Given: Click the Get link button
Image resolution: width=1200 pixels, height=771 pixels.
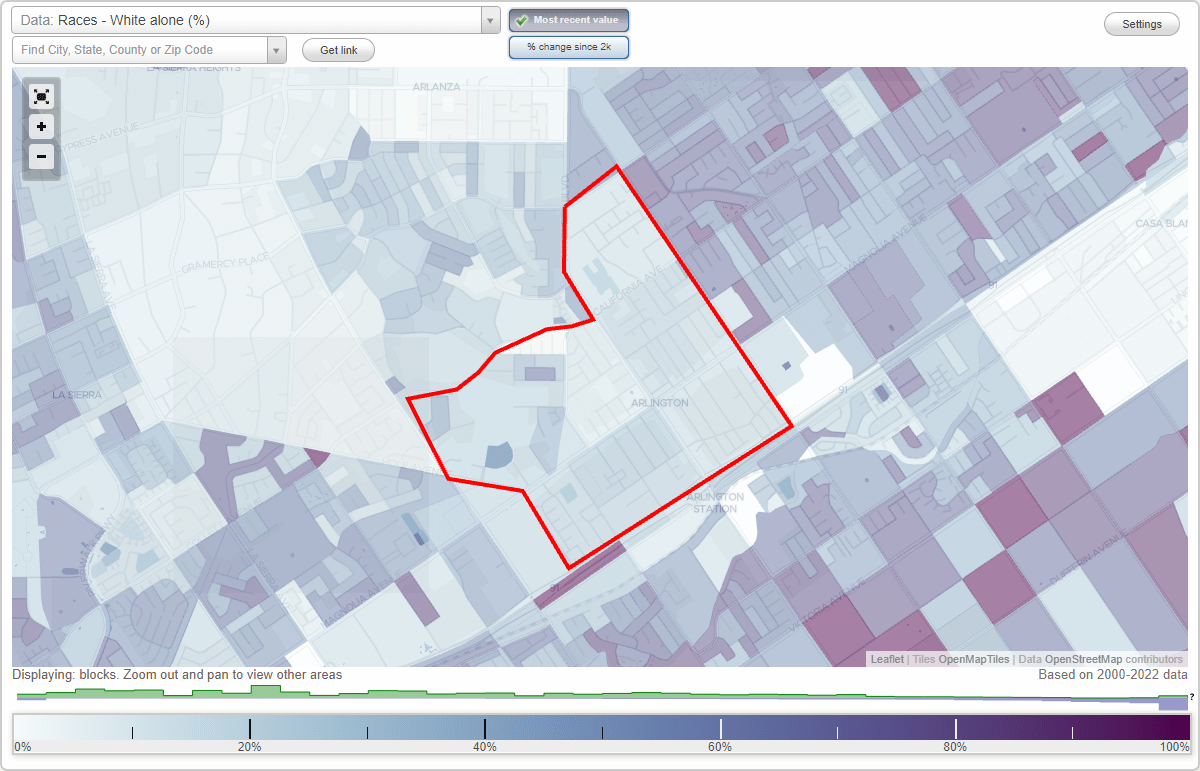Looking at the screenshot, I should click(338, 50).
